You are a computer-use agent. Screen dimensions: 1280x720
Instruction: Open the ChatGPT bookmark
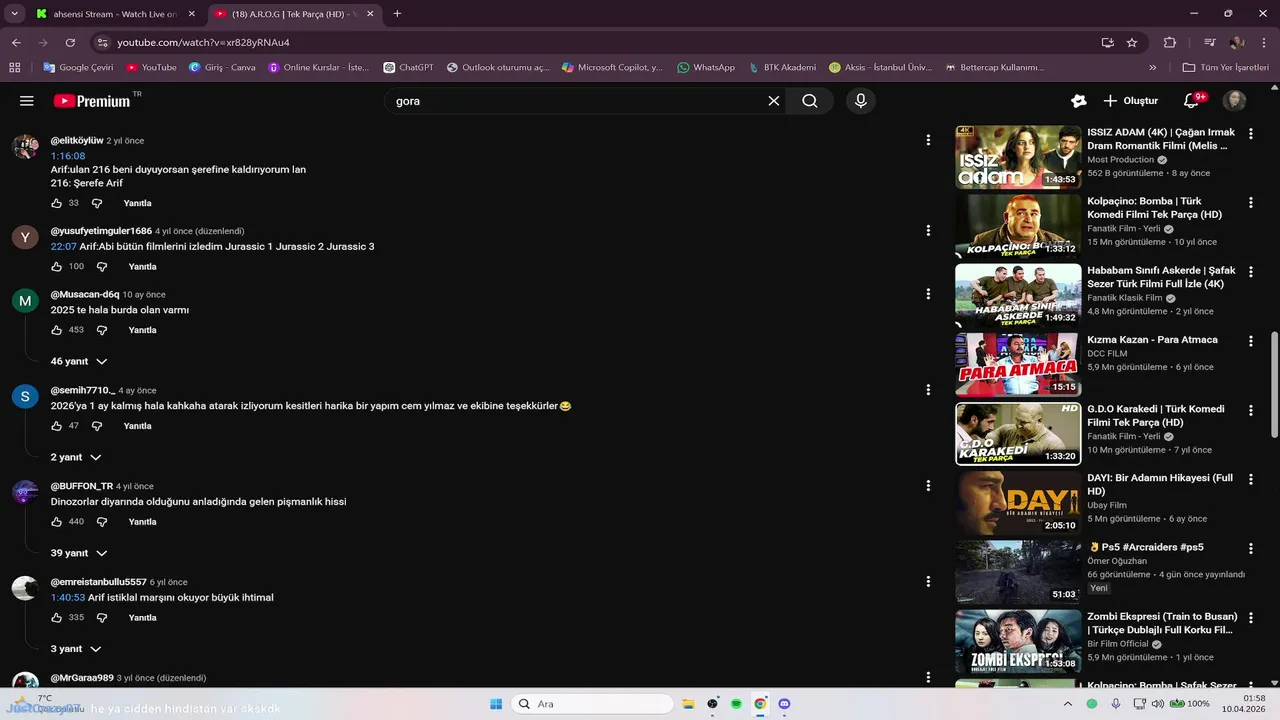[409, 68]
